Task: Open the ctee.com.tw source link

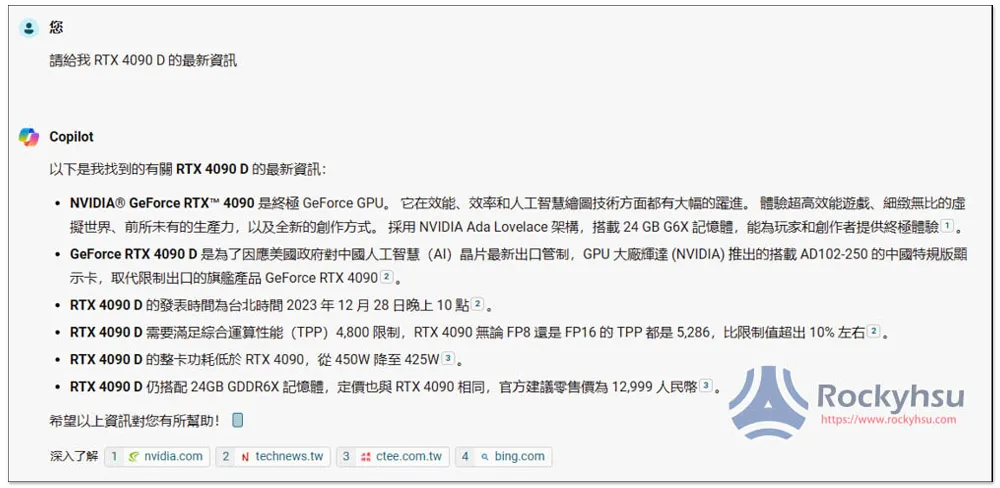Action: [x=393, y=456]
